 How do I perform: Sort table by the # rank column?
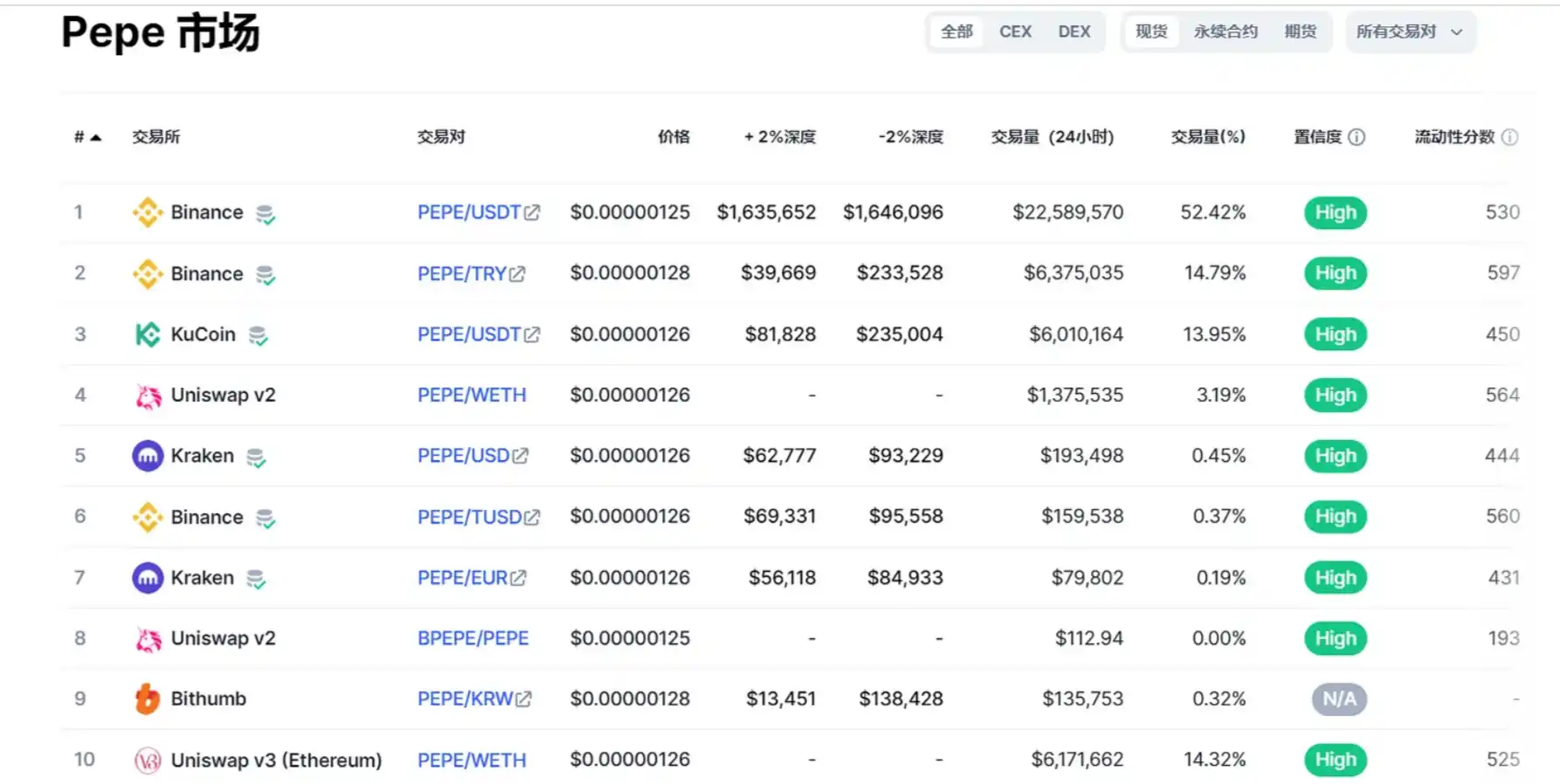(87, 137)
